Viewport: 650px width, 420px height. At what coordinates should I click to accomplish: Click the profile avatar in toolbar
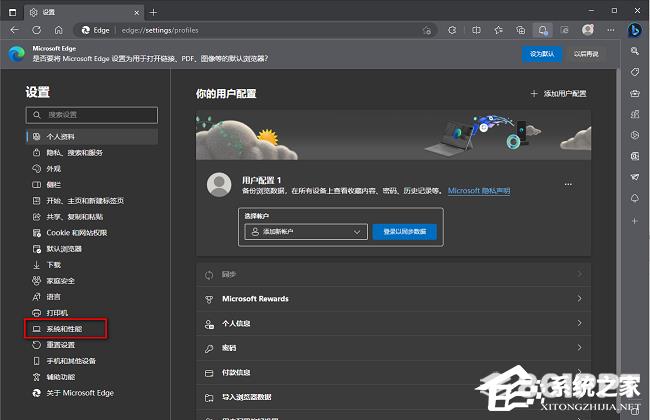587,30
